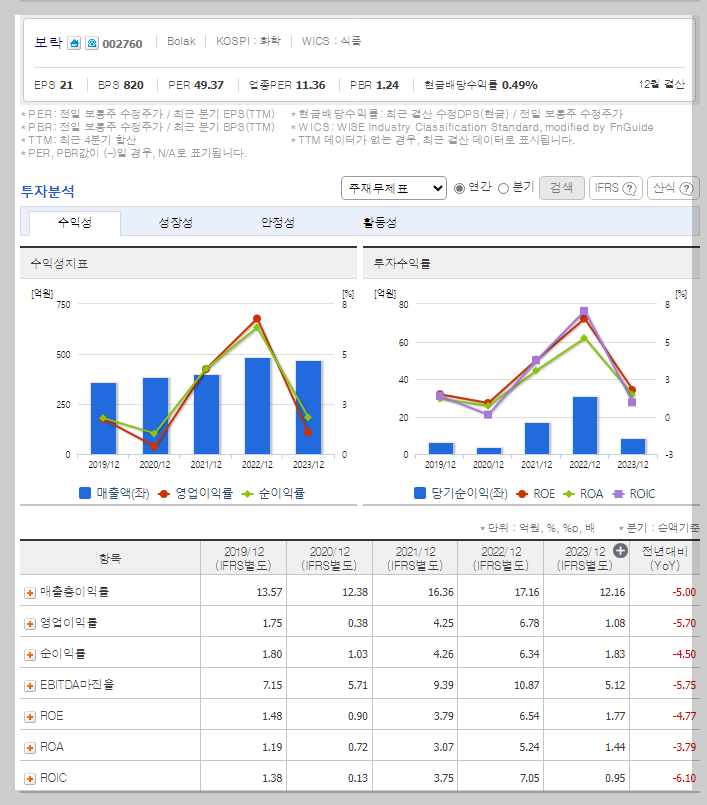Click the EBITDA마진율 2022/12 value 10.87

[527, 685]
